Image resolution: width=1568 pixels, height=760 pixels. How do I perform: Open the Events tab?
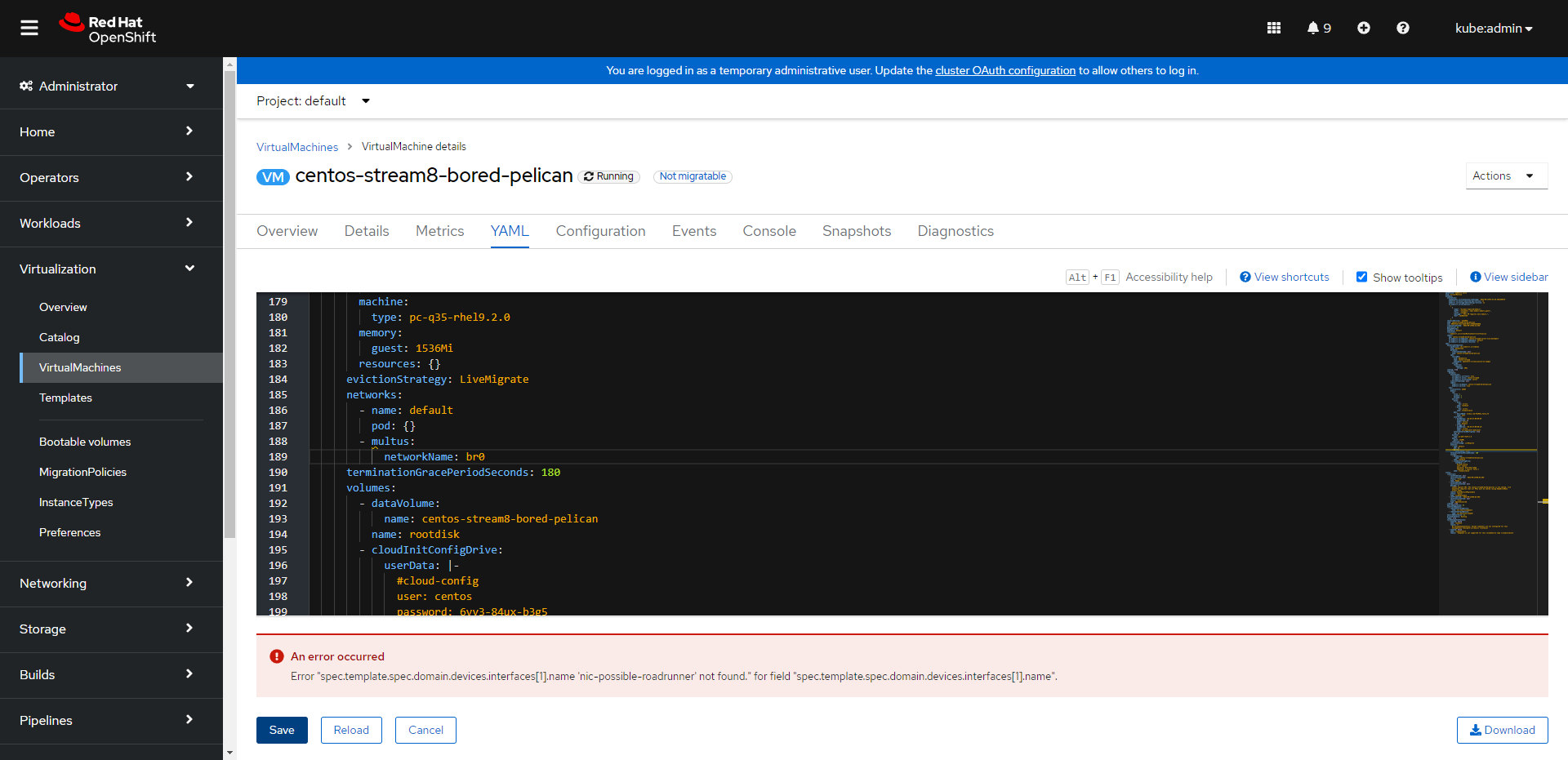point(694,231)
